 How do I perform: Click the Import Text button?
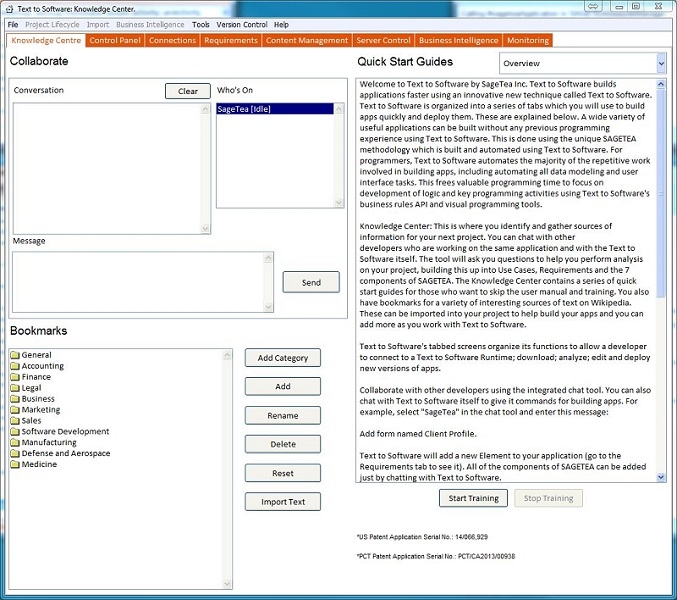coord(282,502)
